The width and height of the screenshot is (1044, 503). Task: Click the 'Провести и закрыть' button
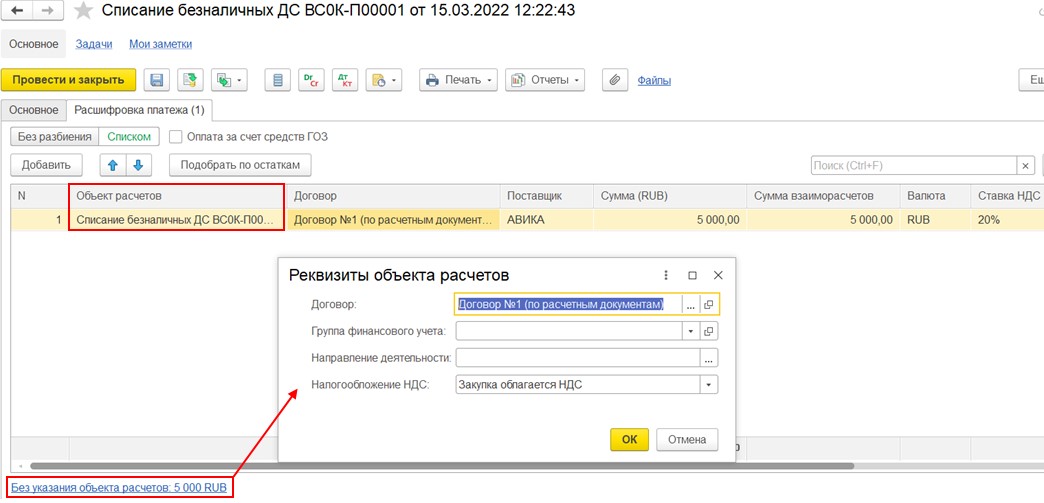pos(68,80)
